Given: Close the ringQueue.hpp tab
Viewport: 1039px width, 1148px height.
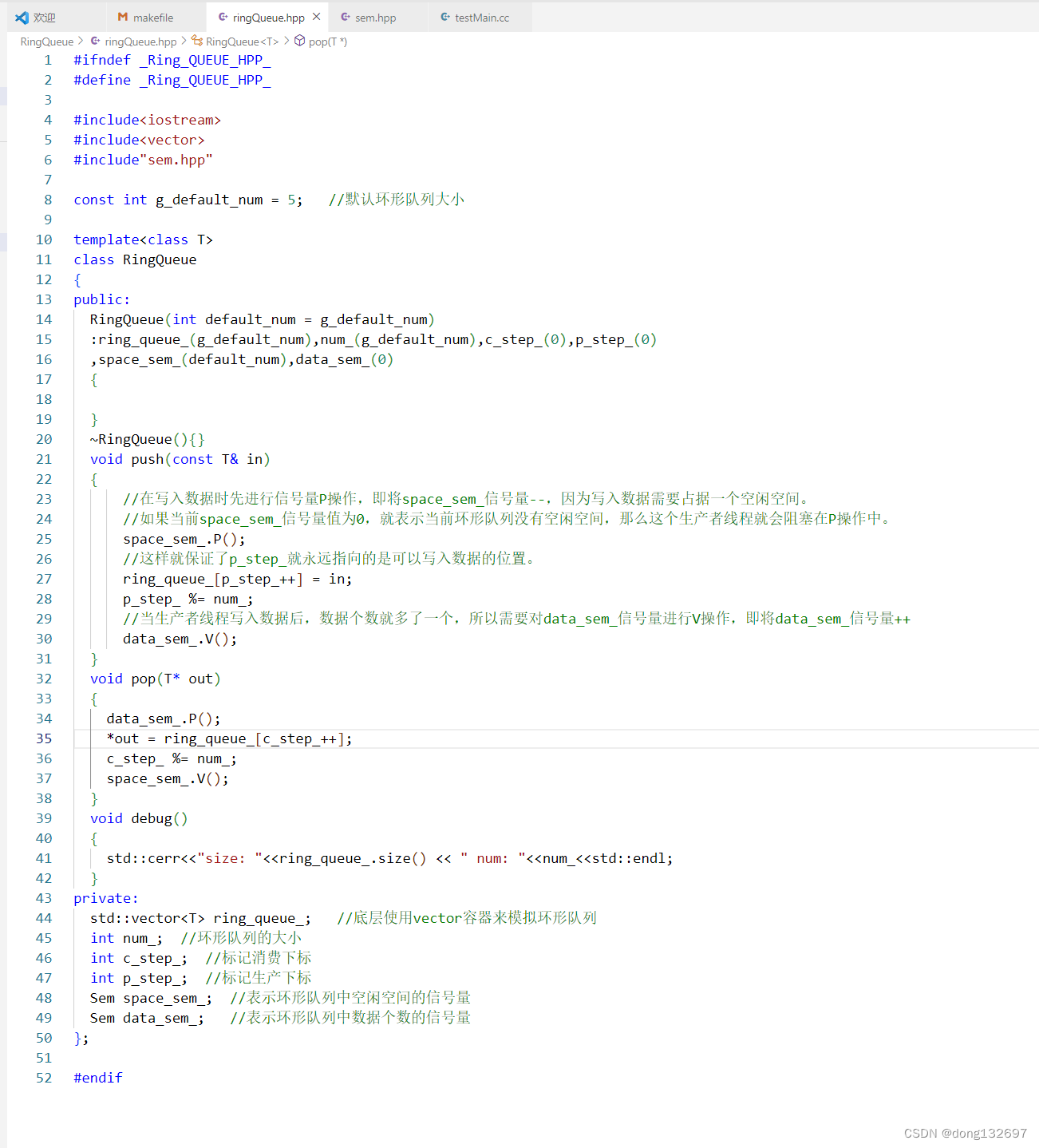Looking at the screenshot, I should (317, 17).
